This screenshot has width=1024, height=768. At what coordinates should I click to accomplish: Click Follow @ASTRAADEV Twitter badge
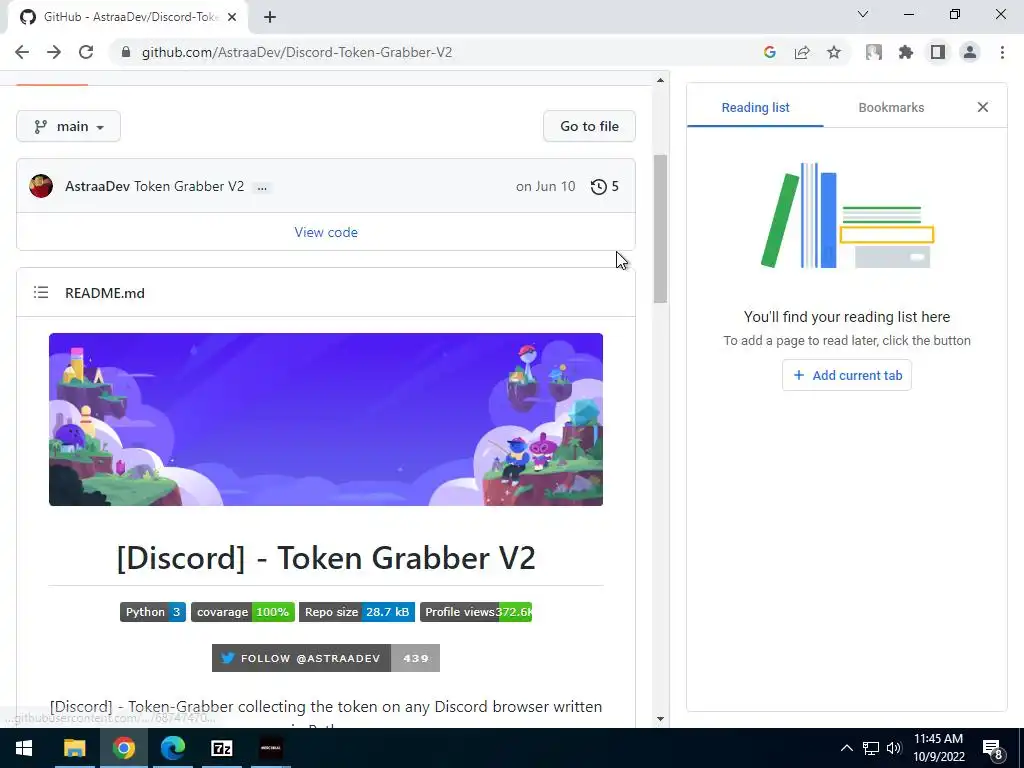(x=302, y=658)
